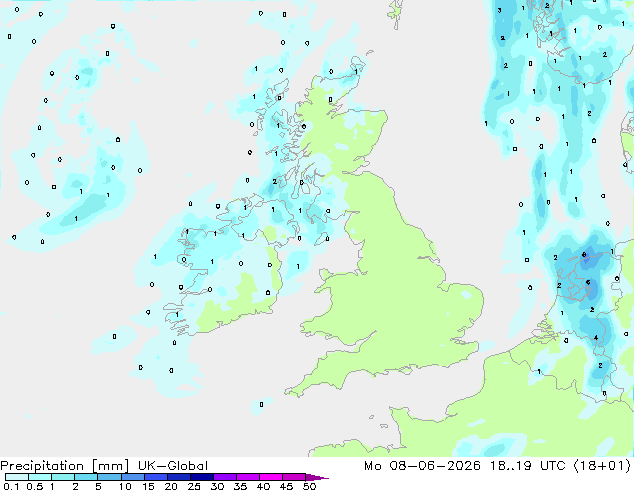Viewport: 634px width, 490px height.
Task: Select the 30–35 mm purple legend swatch
Action: point(225,477)
